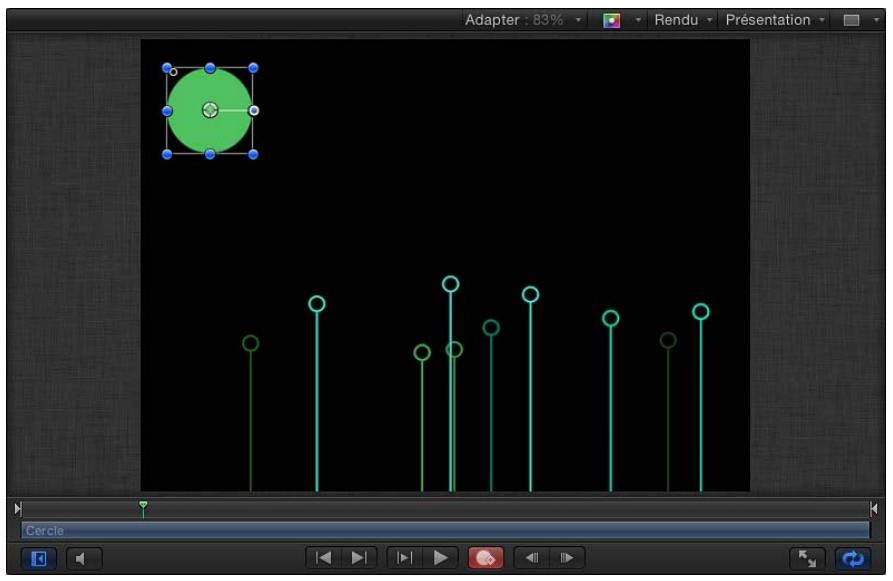This screenshot has height=581, width=893.
Task: Go to start of project
Action: (x=323, y=558)
